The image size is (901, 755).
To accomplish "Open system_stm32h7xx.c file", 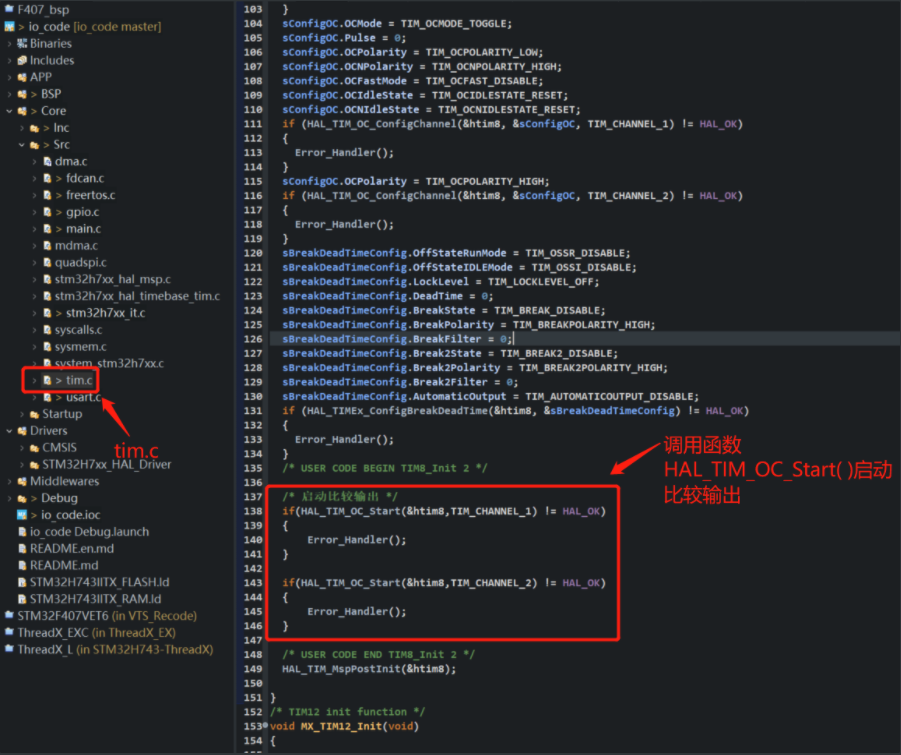I will tap(109, 364).
